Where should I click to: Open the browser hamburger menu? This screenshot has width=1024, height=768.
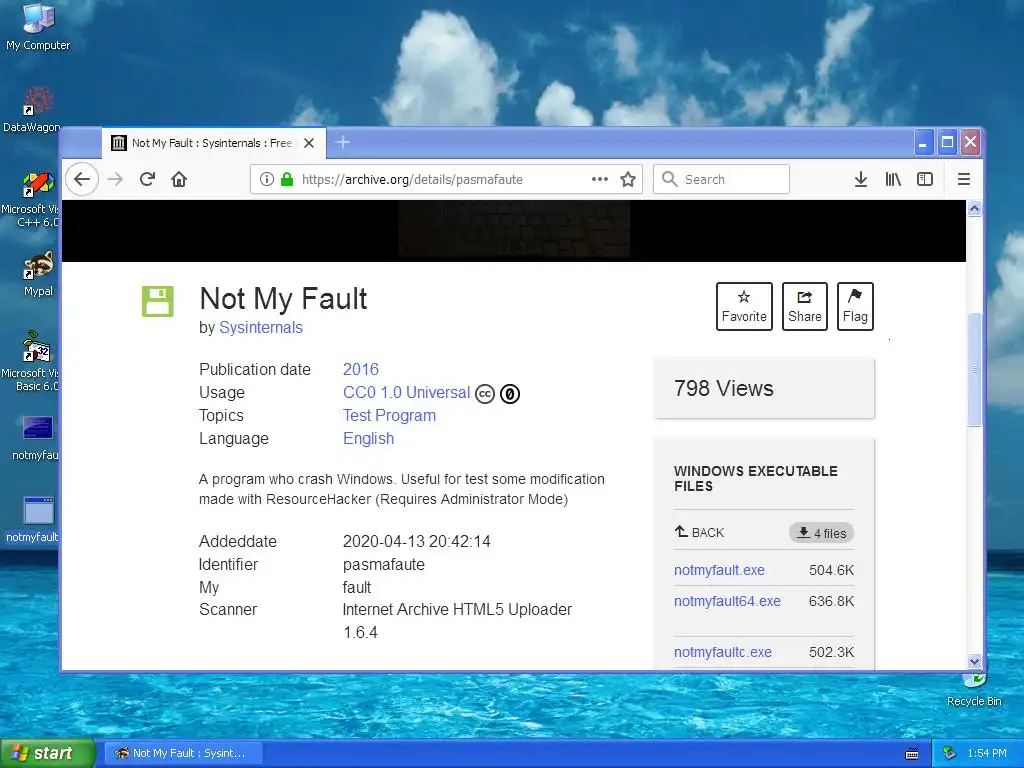pos(963,179)
